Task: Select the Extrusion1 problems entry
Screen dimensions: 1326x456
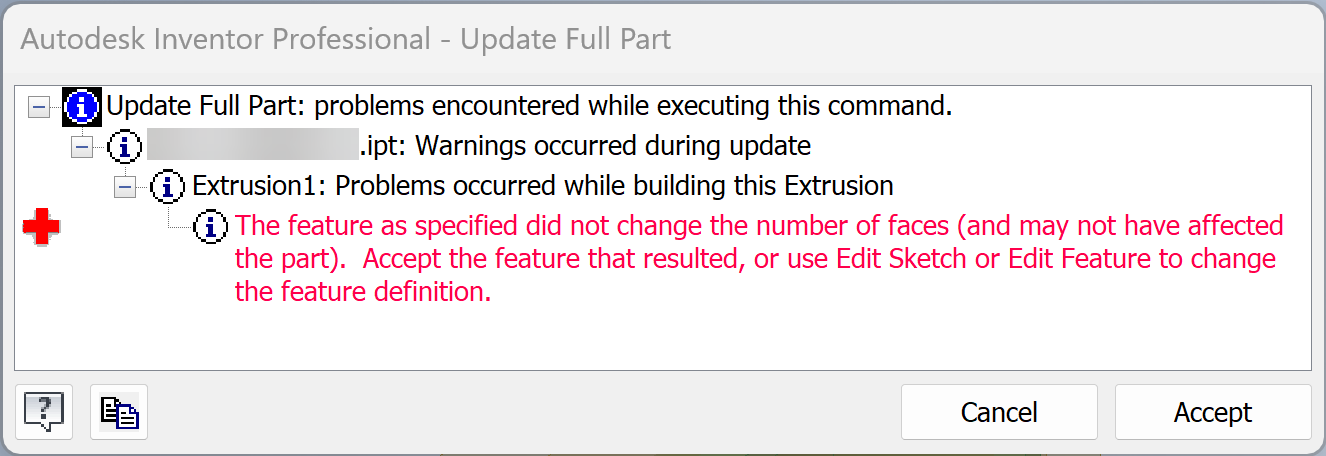Action: (542, 186)
